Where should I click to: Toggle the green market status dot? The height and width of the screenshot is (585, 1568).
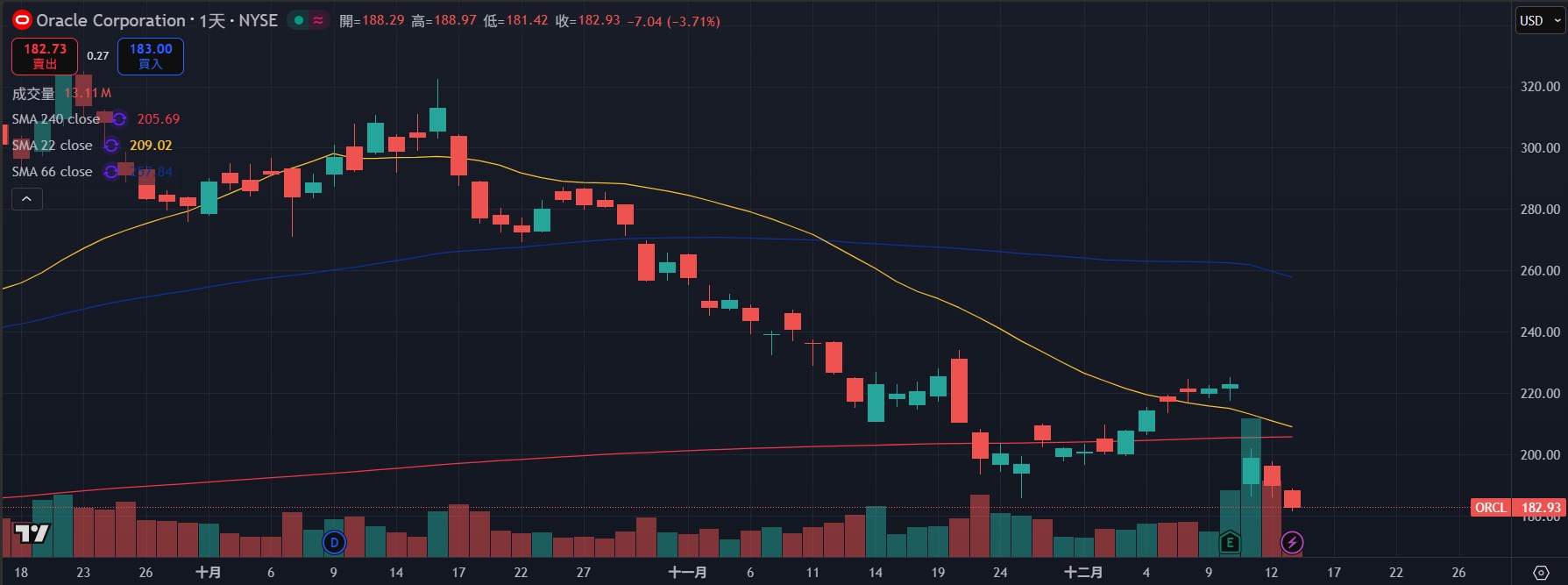pyautogui.click(x=300, y=20)
